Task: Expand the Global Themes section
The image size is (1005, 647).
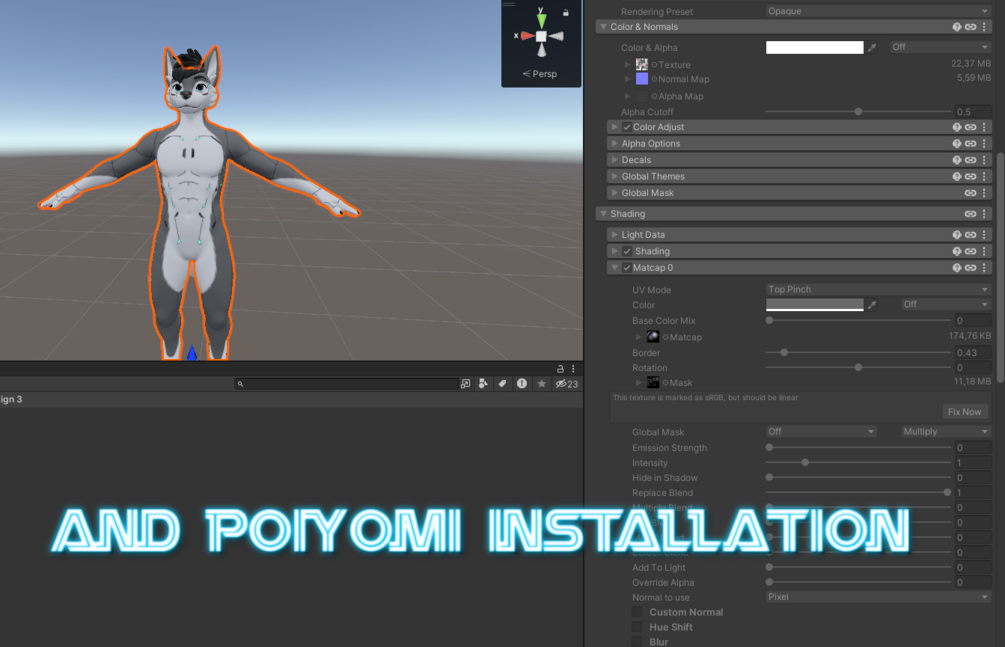Action: click(x=615, y=176)
